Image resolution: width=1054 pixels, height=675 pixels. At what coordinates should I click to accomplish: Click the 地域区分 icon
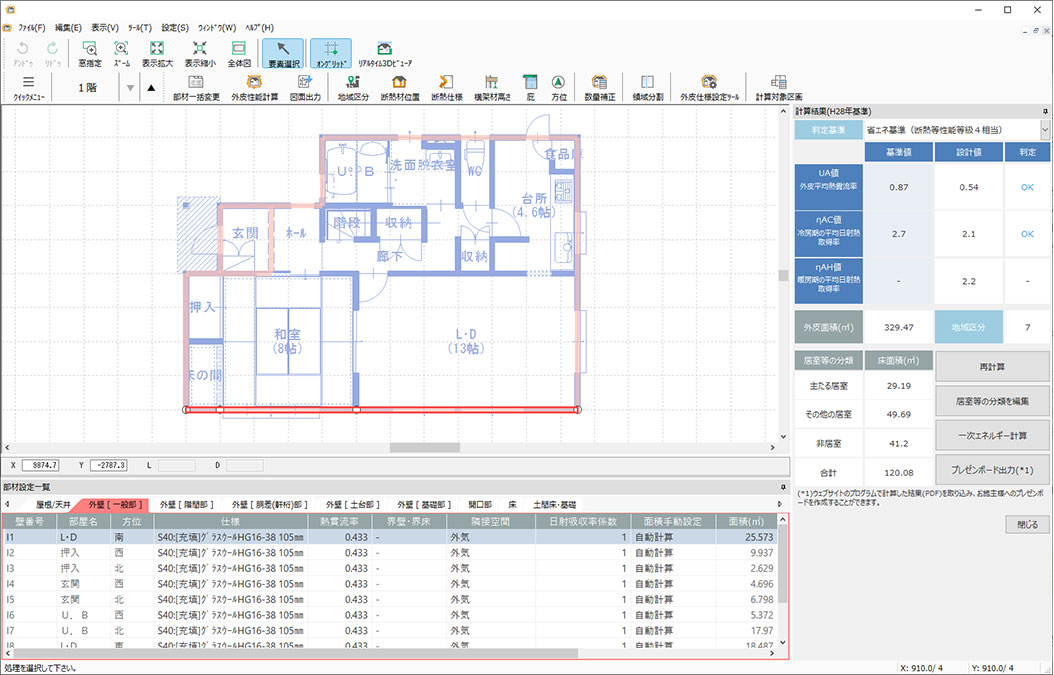click(353, 87)
